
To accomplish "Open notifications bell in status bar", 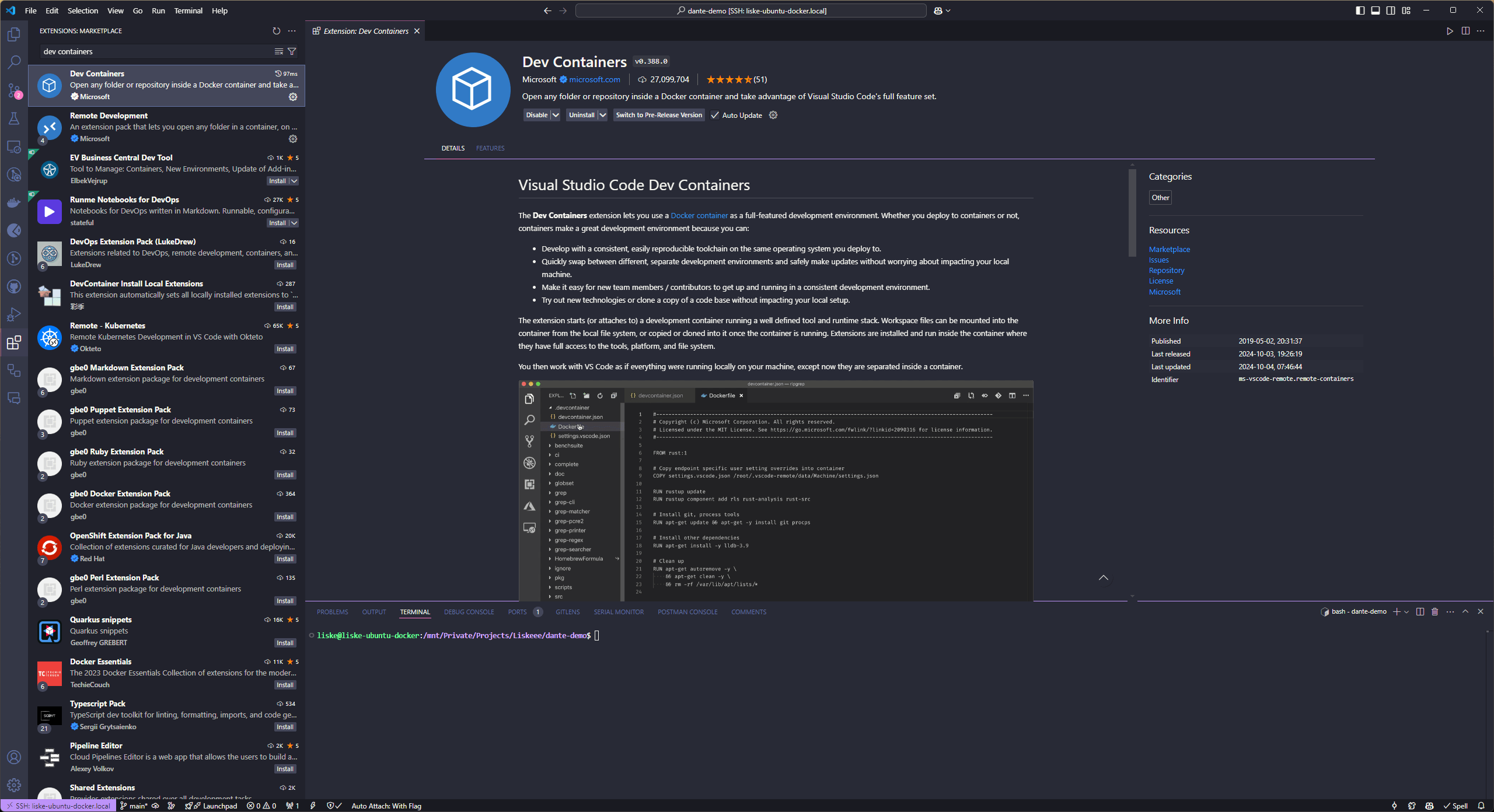I will click(x=1481, y=806).
